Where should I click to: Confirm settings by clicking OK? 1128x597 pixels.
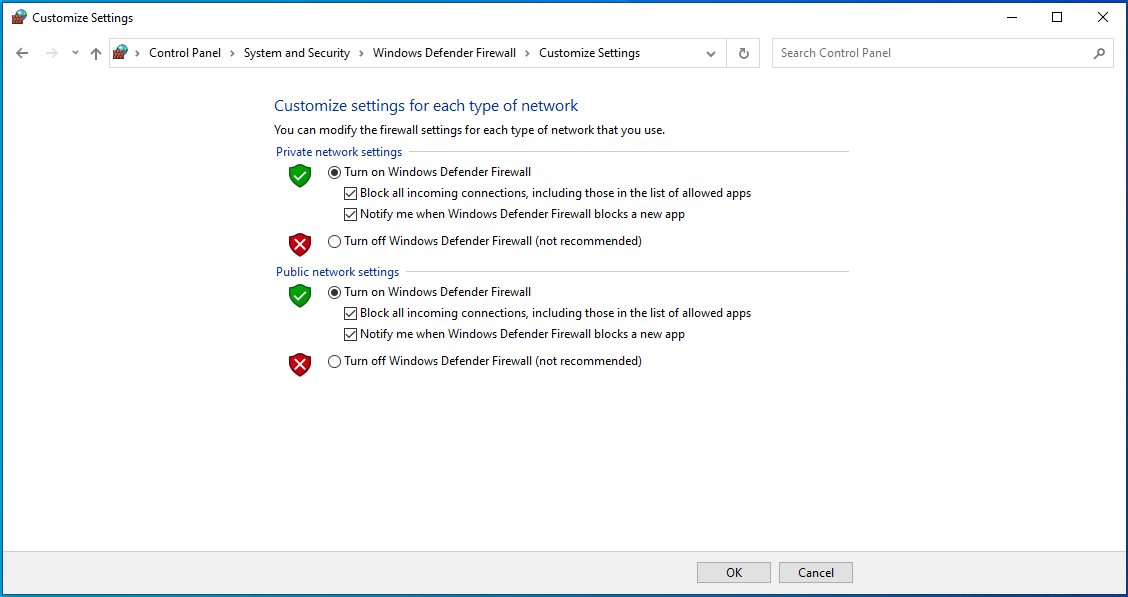(733, 572)
